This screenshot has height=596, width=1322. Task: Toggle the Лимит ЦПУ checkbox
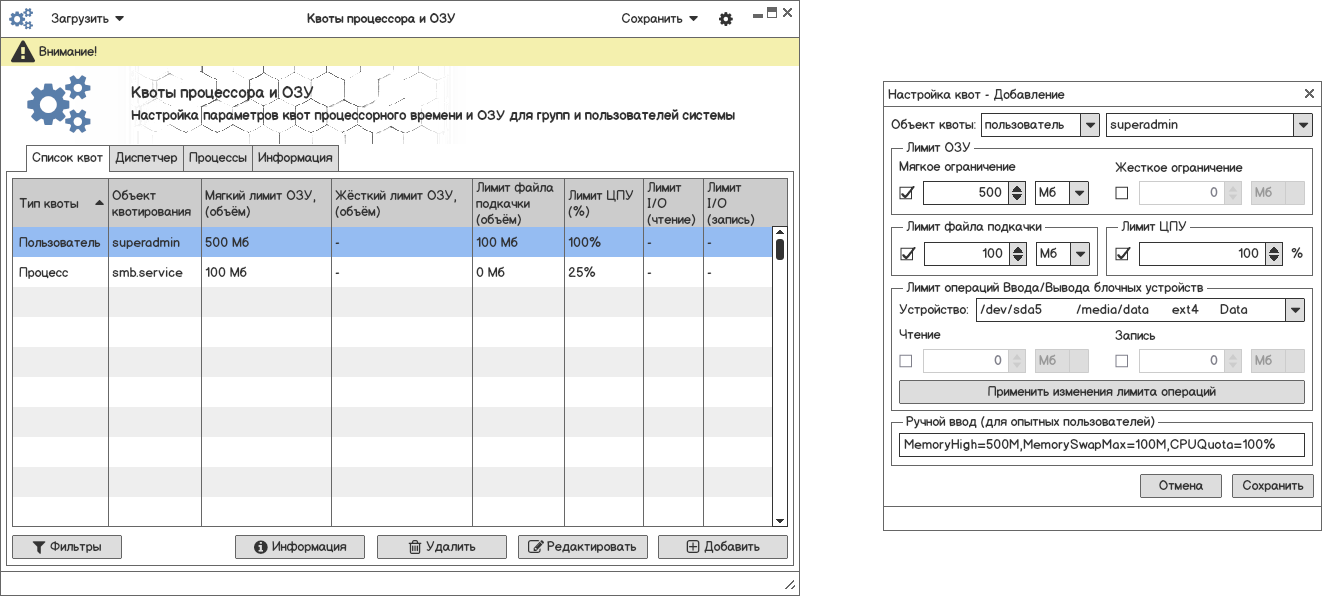(1122, 254)
